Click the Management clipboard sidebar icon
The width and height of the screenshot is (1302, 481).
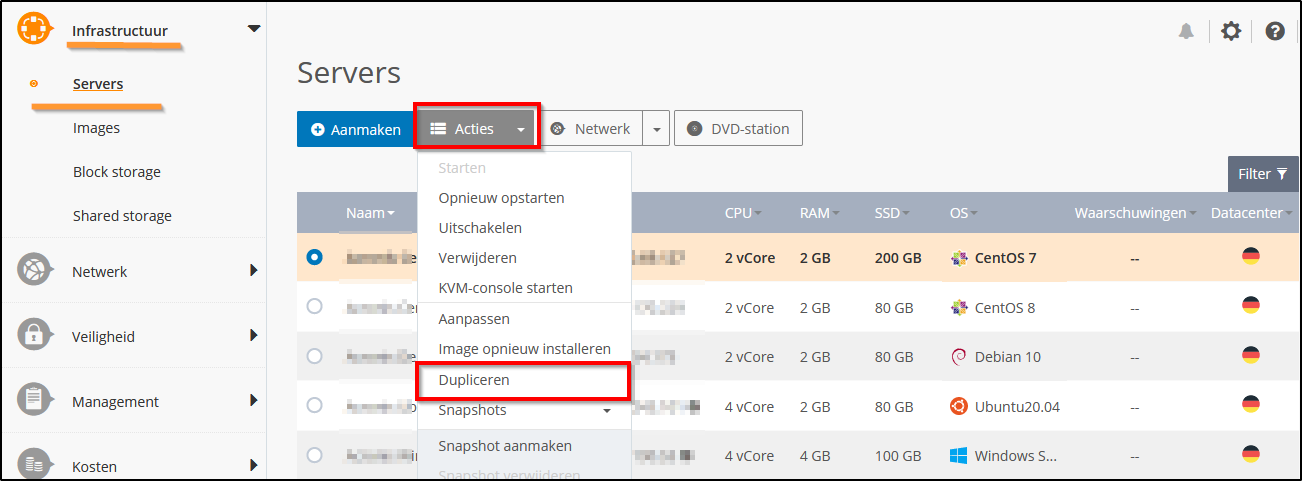tap(34, 401)
